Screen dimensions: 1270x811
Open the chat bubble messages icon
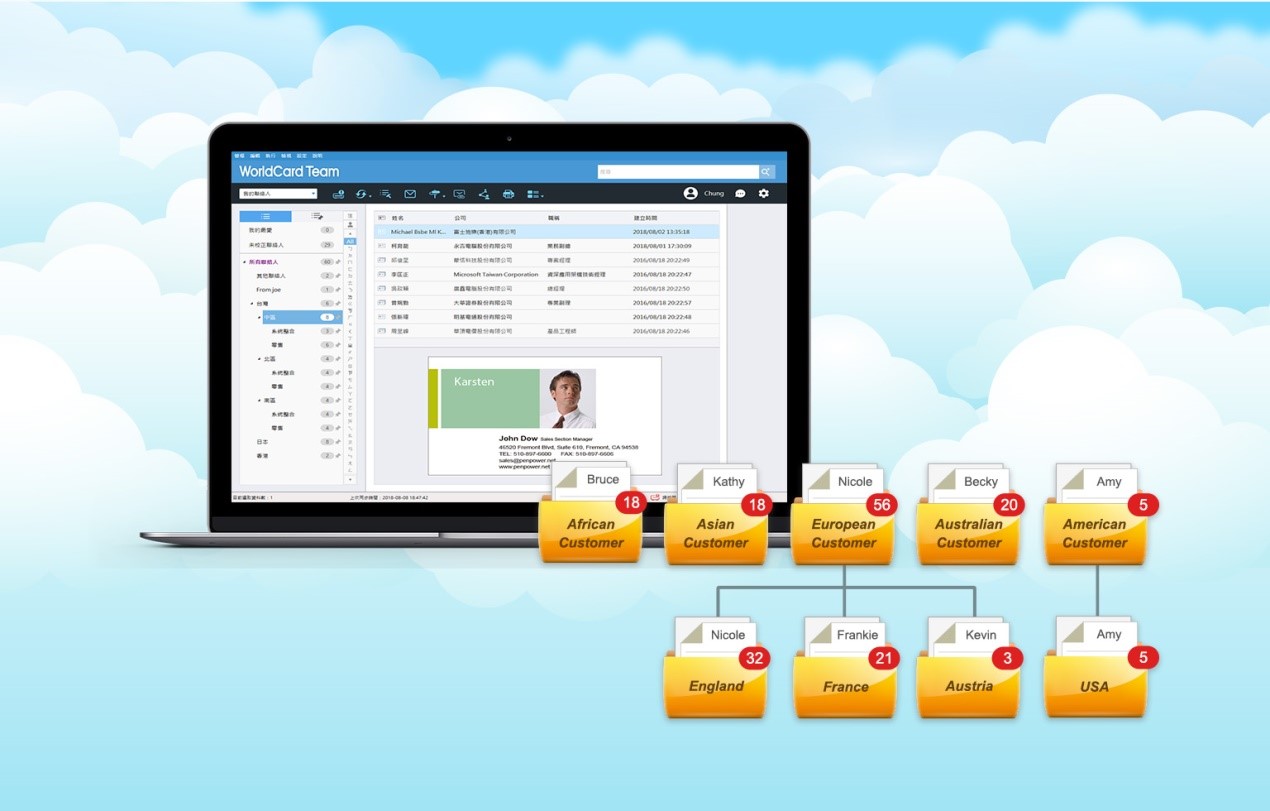pos(741,194)
